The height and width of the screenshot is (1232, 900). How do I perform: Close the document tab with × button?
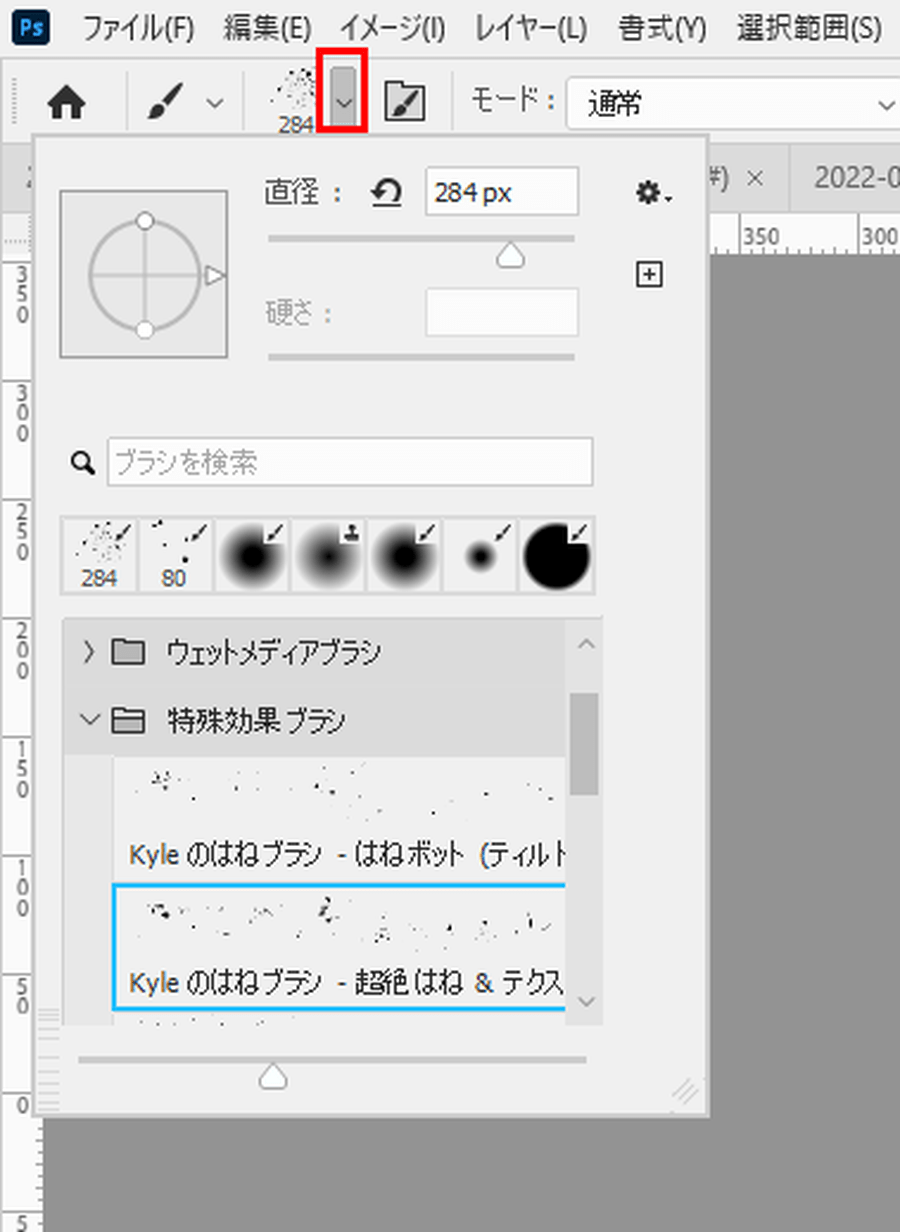point(755,178)
